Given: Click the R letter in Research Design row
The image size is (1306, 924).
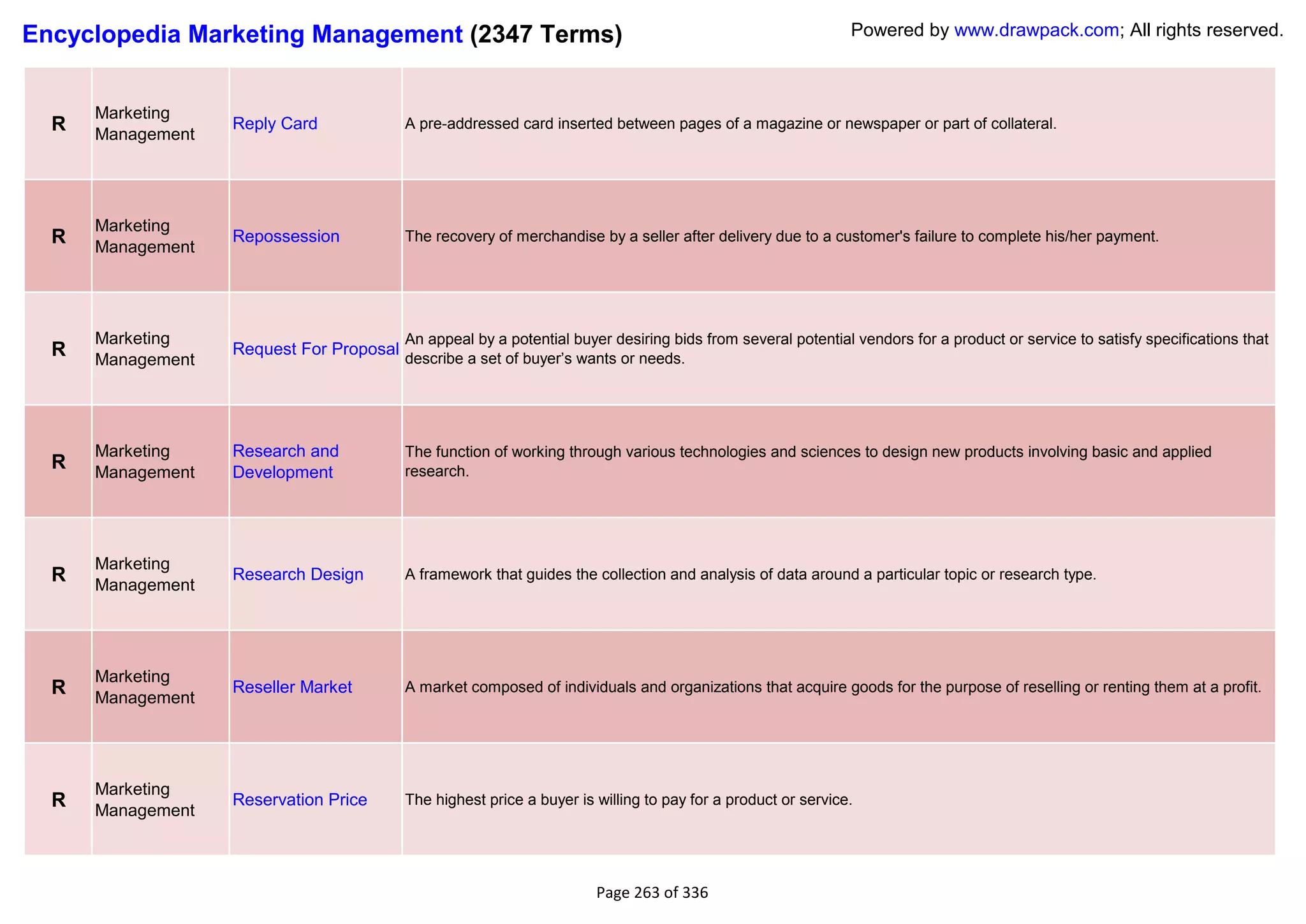Looking at the screenshot, I should coord(59,575).
